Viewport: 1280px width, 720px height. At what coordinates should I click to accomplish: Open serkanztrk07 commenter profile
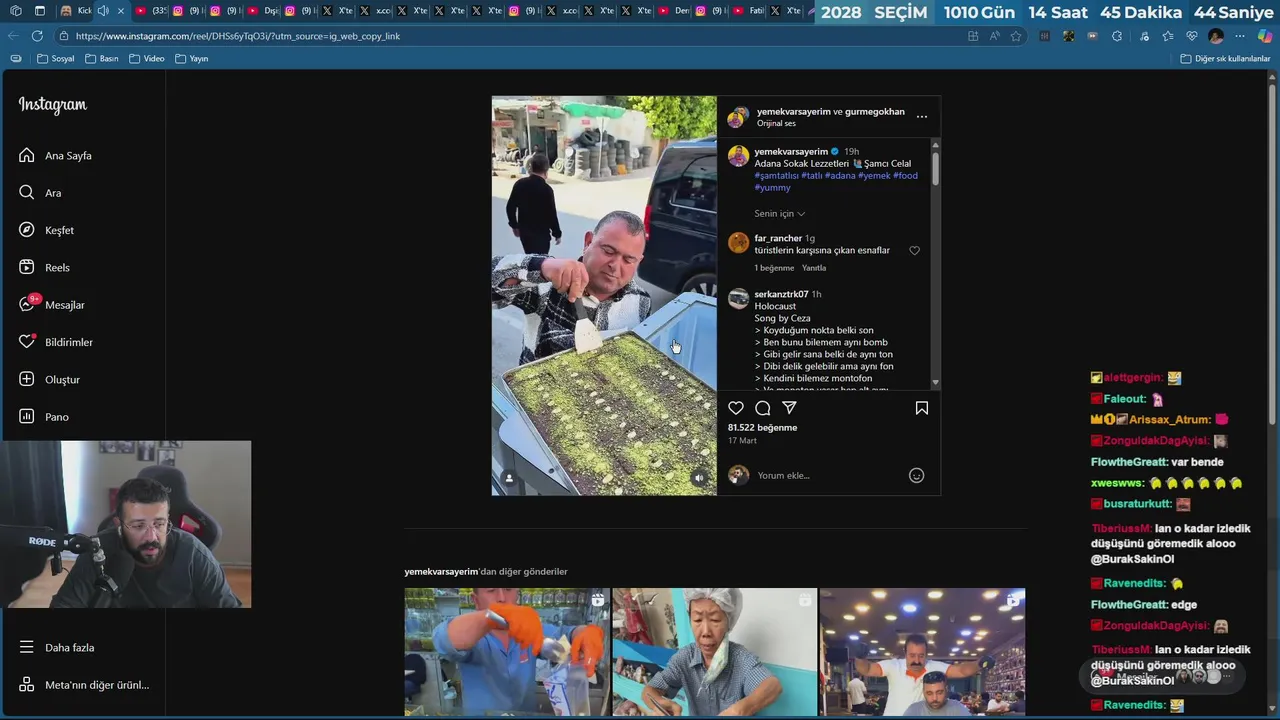[781, 294]
